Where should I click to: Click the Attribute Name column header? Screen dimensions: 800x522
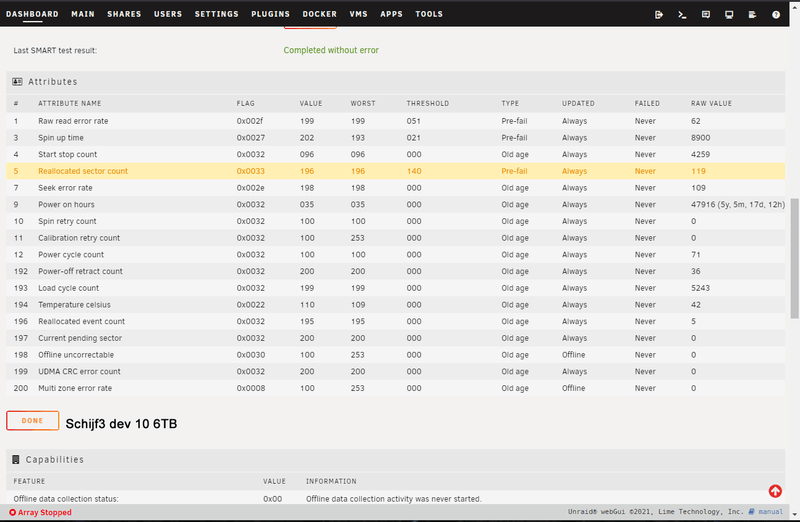click(69, 103)
